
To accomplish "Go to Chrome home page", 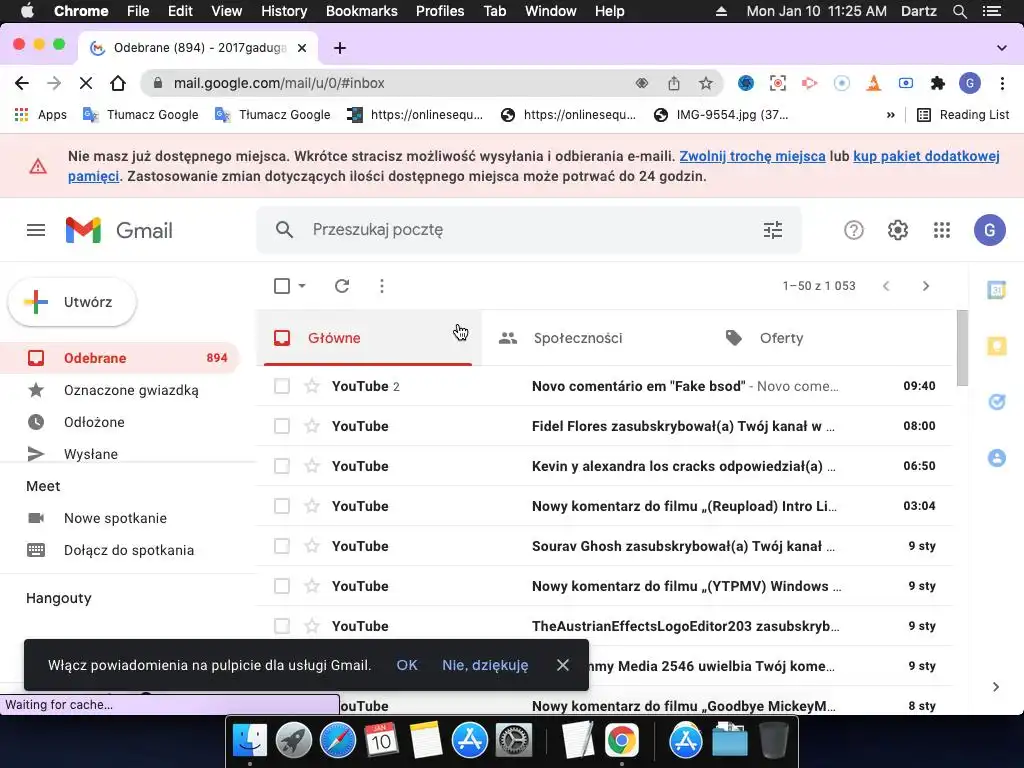I will (x=118, y=83).
